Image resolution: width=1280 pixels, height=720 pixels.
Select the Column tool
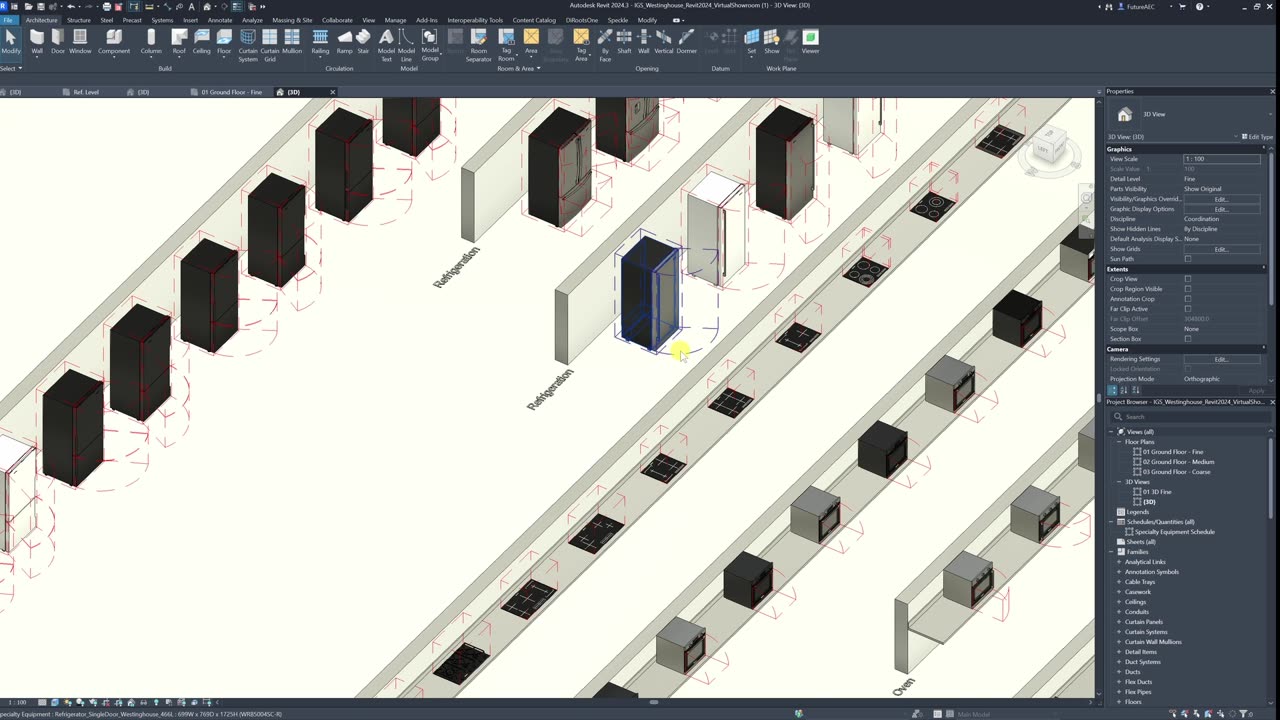[x=151, y=41]
